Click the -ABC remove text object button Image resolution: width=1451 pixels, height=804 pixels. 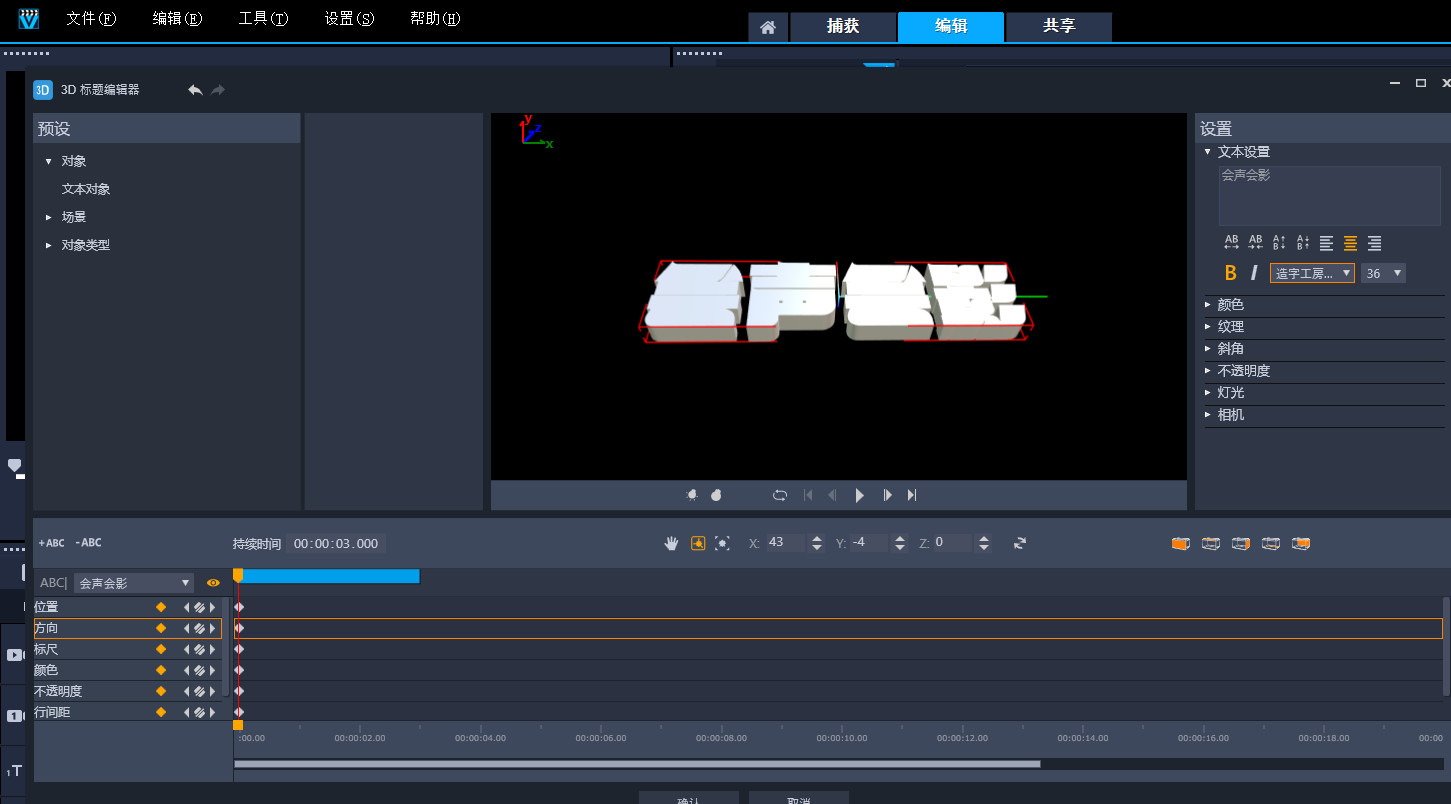click(x=88, y=543)
